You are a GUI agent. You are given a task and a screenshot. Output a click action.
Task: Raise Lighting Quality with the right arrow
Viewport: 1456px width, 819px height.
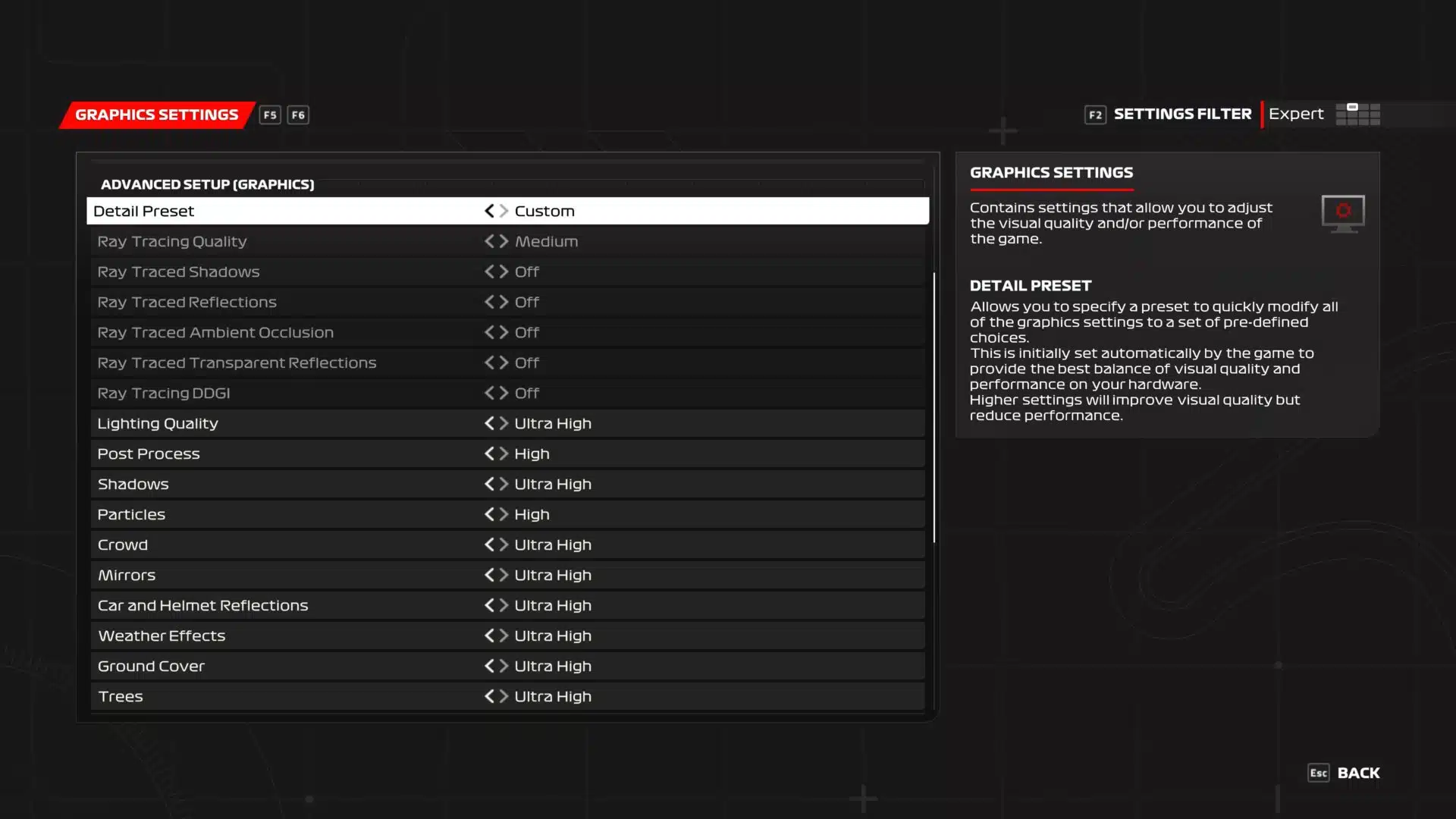(503, 423)
